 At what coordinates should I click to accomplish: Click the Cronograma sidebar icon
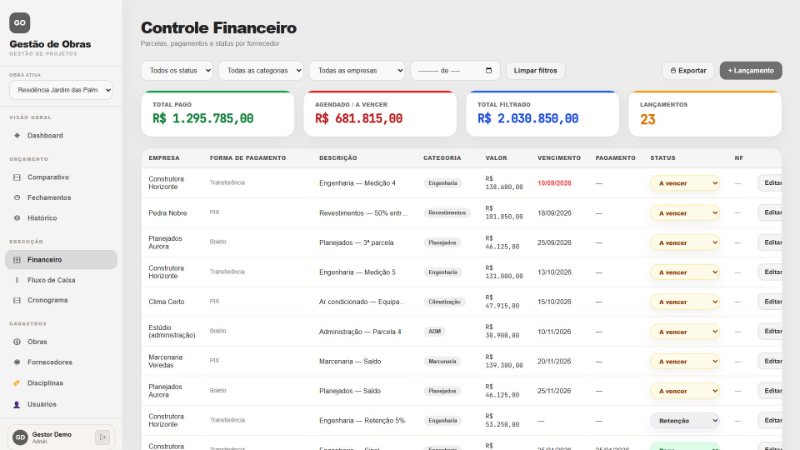[17, 301]
